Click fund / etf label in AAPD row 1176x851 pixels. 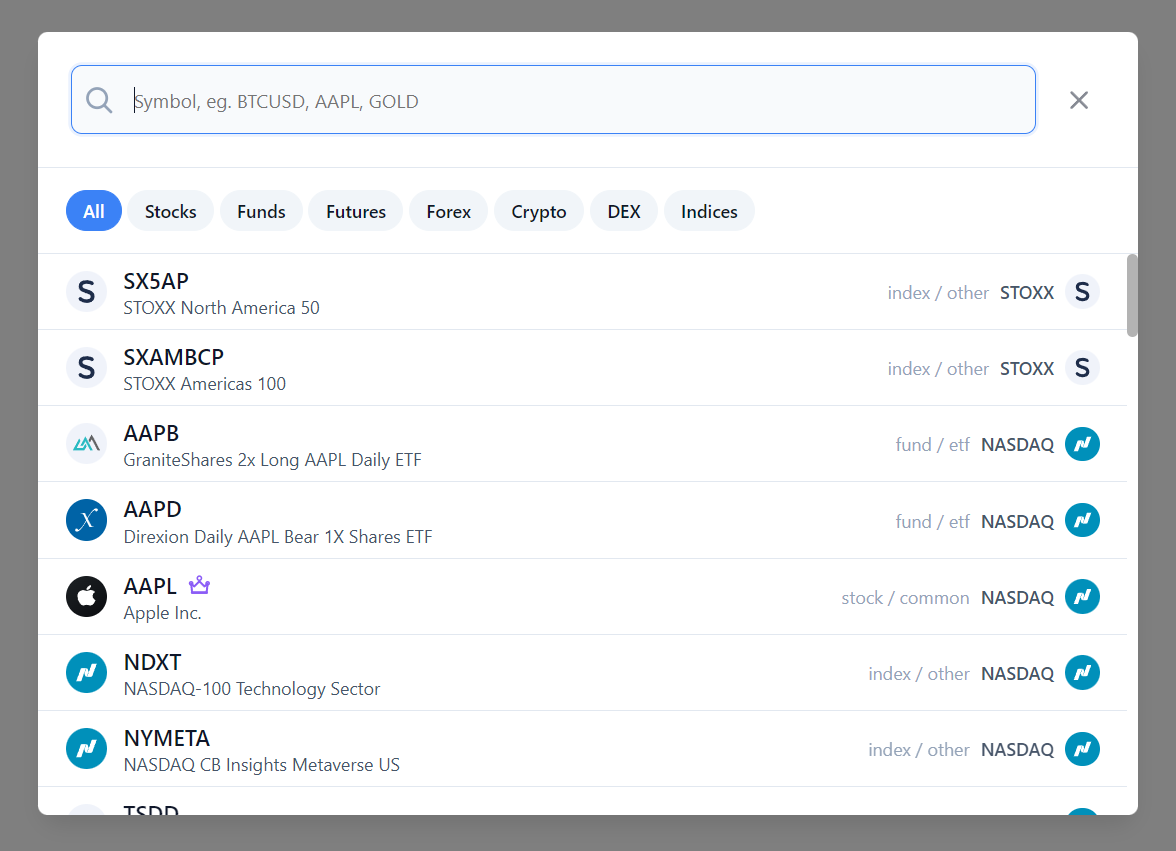click(x=932, y=521)
